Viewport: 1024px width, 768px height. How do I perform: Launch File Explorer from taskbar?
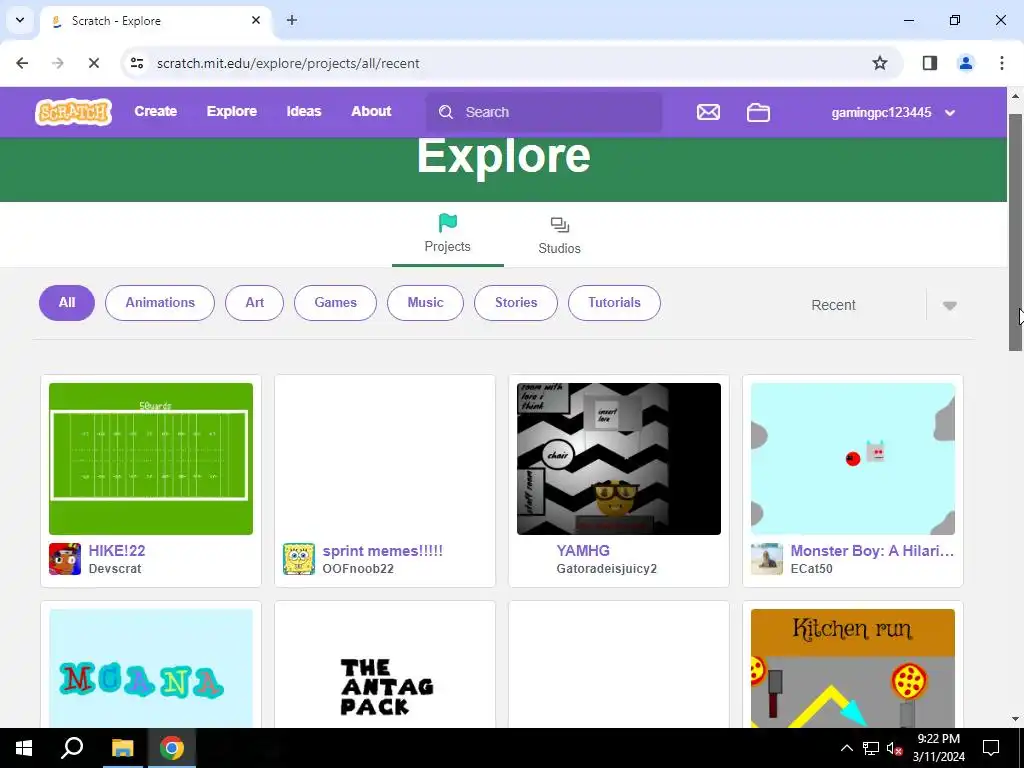tap(122, 748)
